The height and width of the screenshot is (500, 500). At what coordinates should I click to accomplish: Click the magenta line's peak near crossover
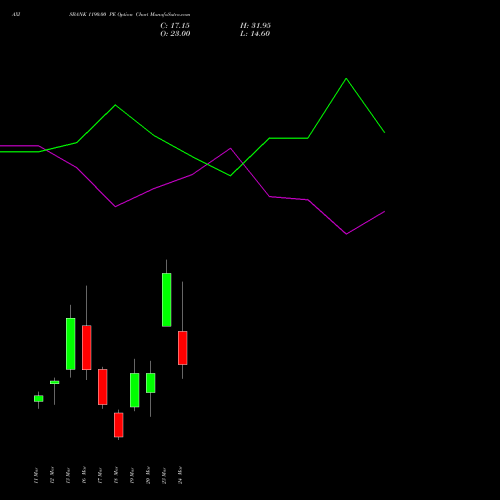click(x=231, y=149)
